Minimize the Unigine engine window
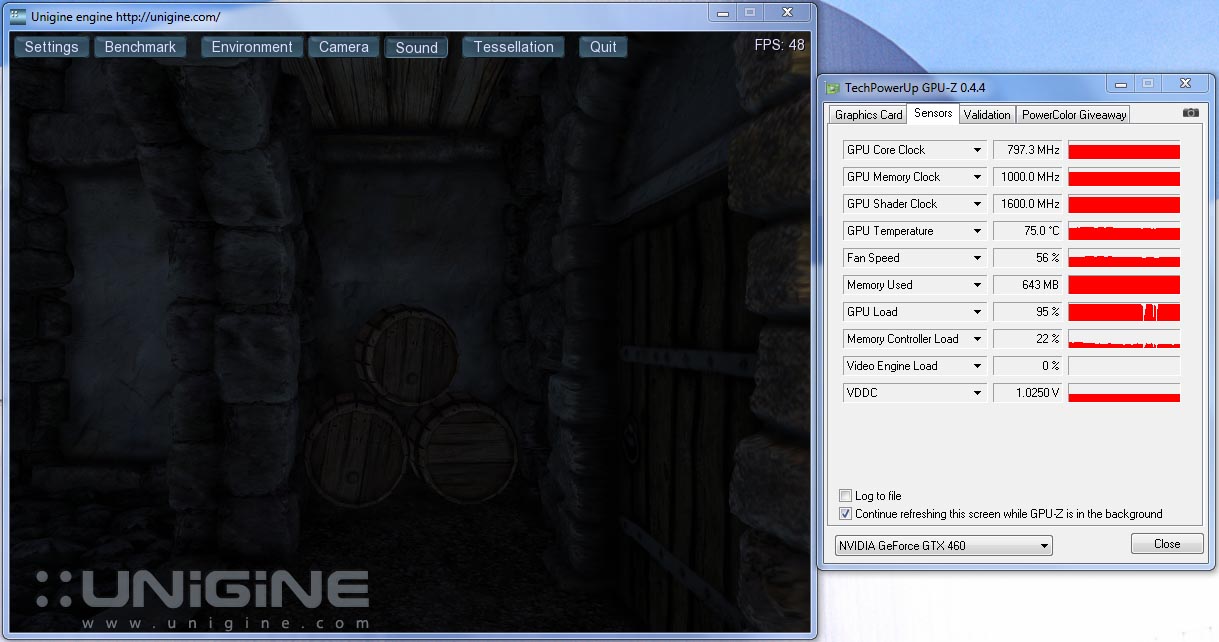Screen dimensions: 1219x642 pos(723,12)
